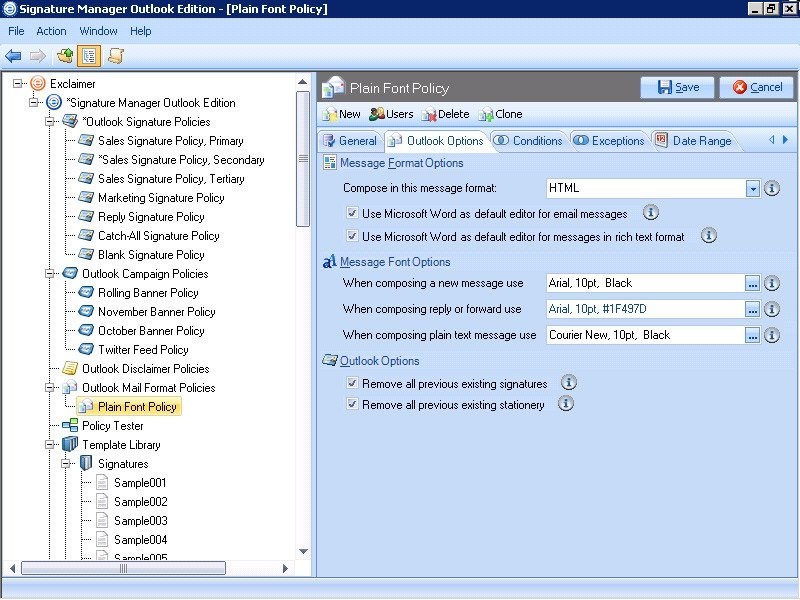Uncheck Use Word for rich text messages
This screenshot has height=600, width=800.
point(352,236)
